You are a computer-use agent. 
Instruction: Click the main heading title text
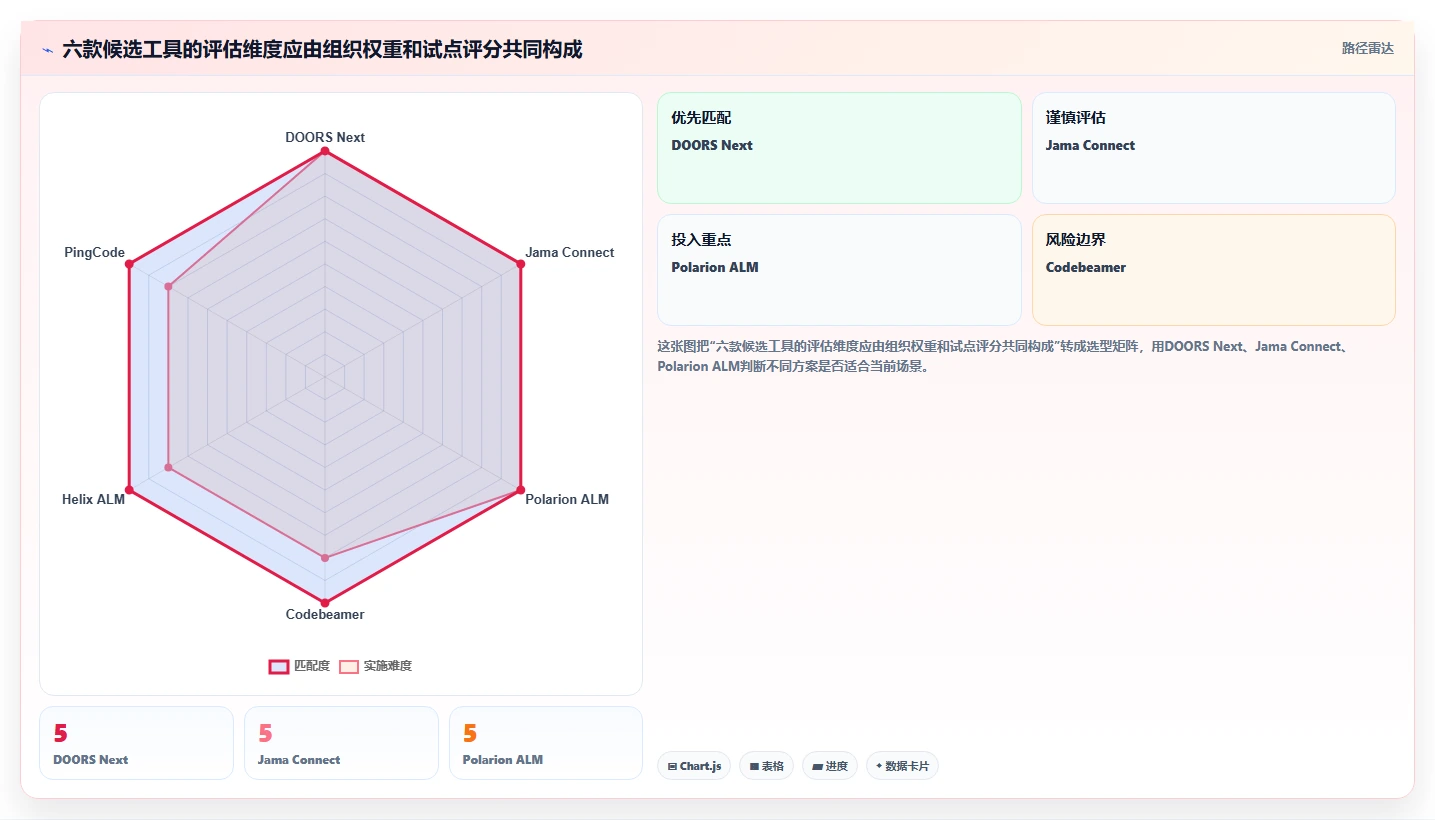click(x=322, y=49)
